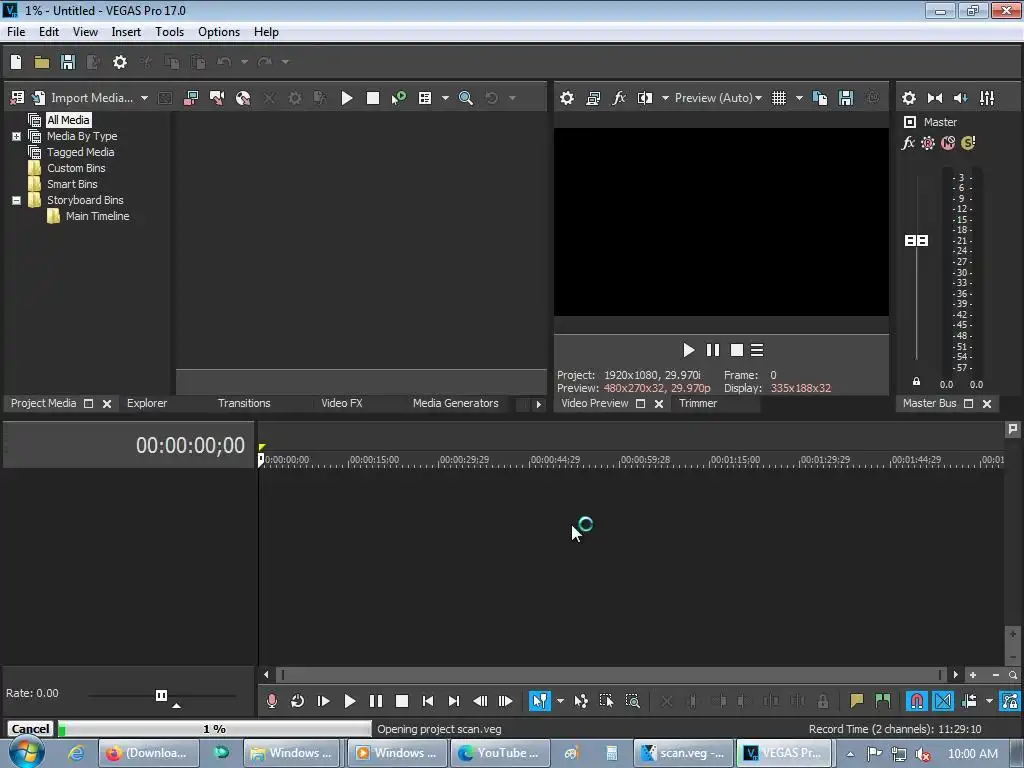Select the Normal Edit tool

tap(539, 701)
